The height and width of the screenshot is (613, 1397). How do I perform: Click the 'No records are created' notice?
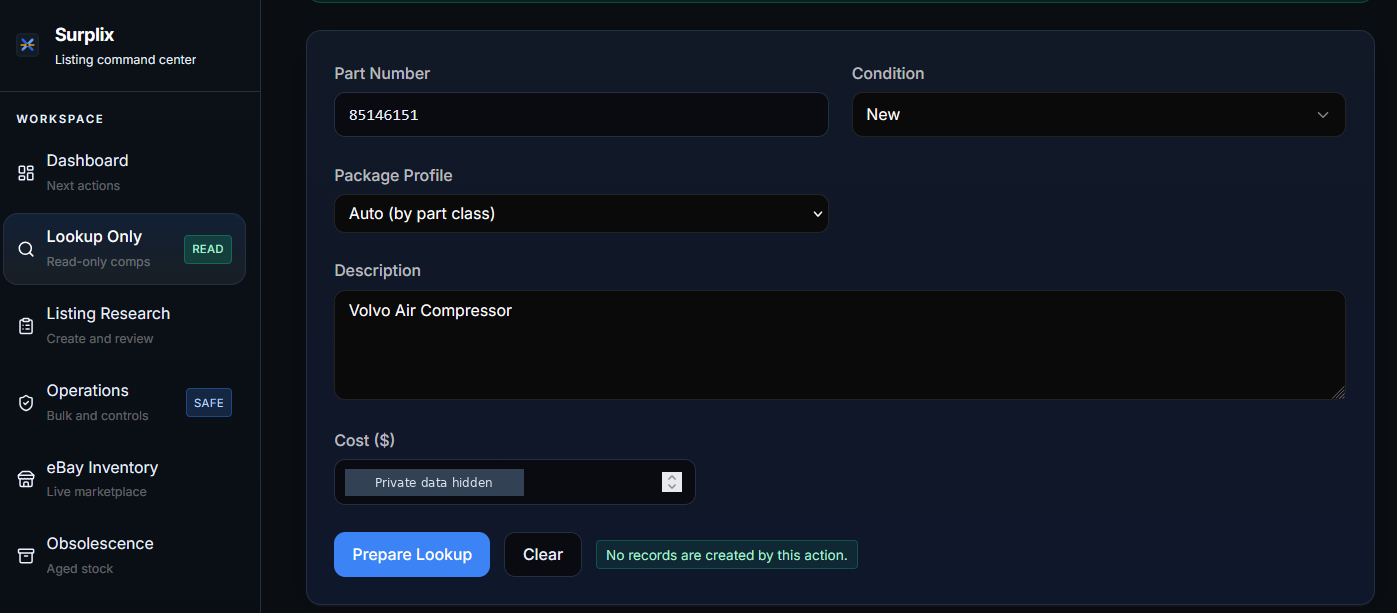pos(727,555)
